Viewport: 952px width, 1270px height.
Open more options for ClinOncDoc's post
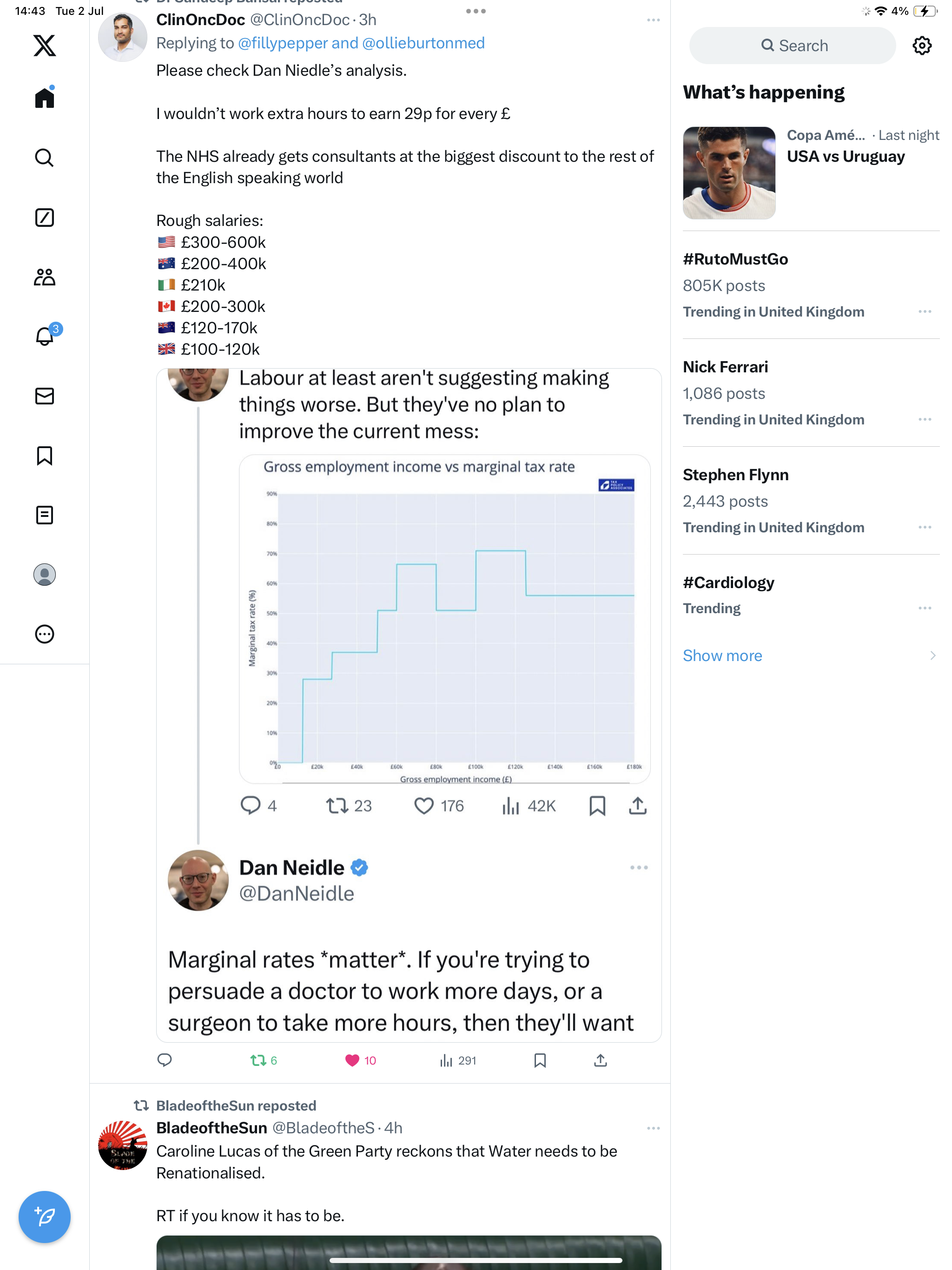tap(653, 20)
